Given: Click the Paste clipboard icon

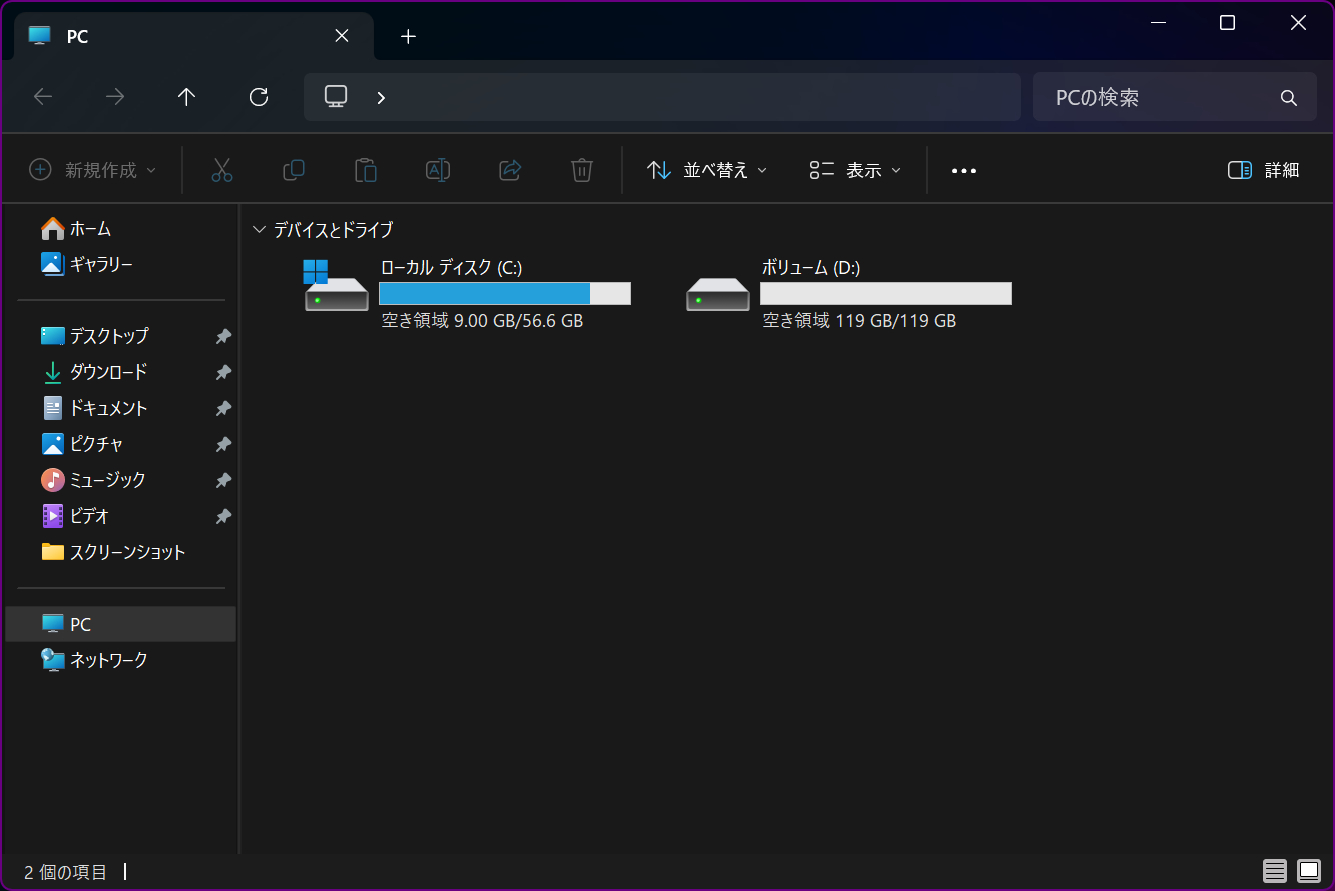Looking at the screenshot, I should coord(366,170).
